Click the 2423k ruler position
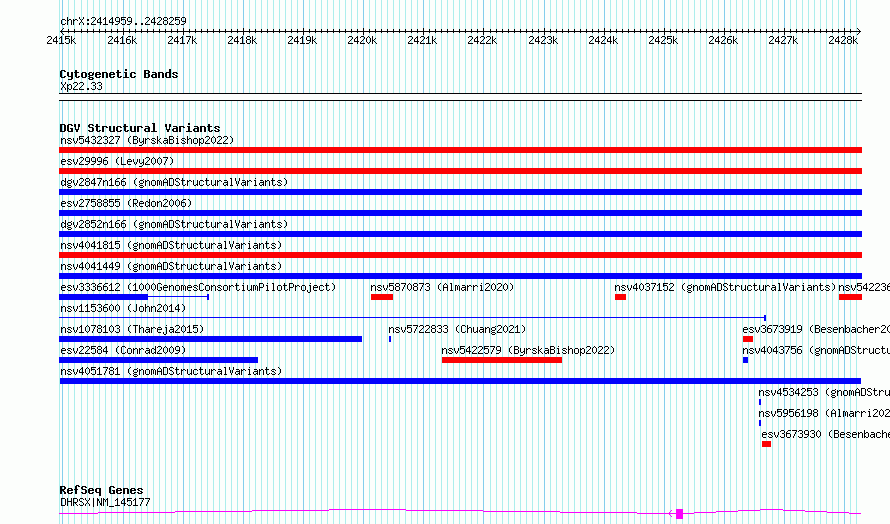The image size is (890, 524). click(543, 40)
